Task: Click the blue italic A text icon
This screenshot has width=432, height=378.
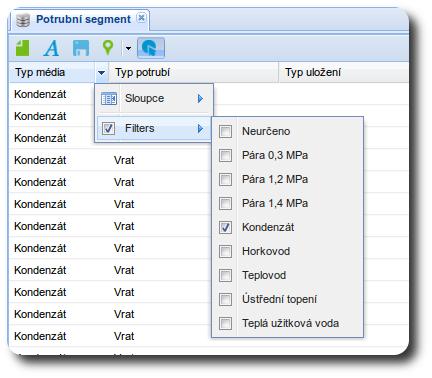Action: 52,48
